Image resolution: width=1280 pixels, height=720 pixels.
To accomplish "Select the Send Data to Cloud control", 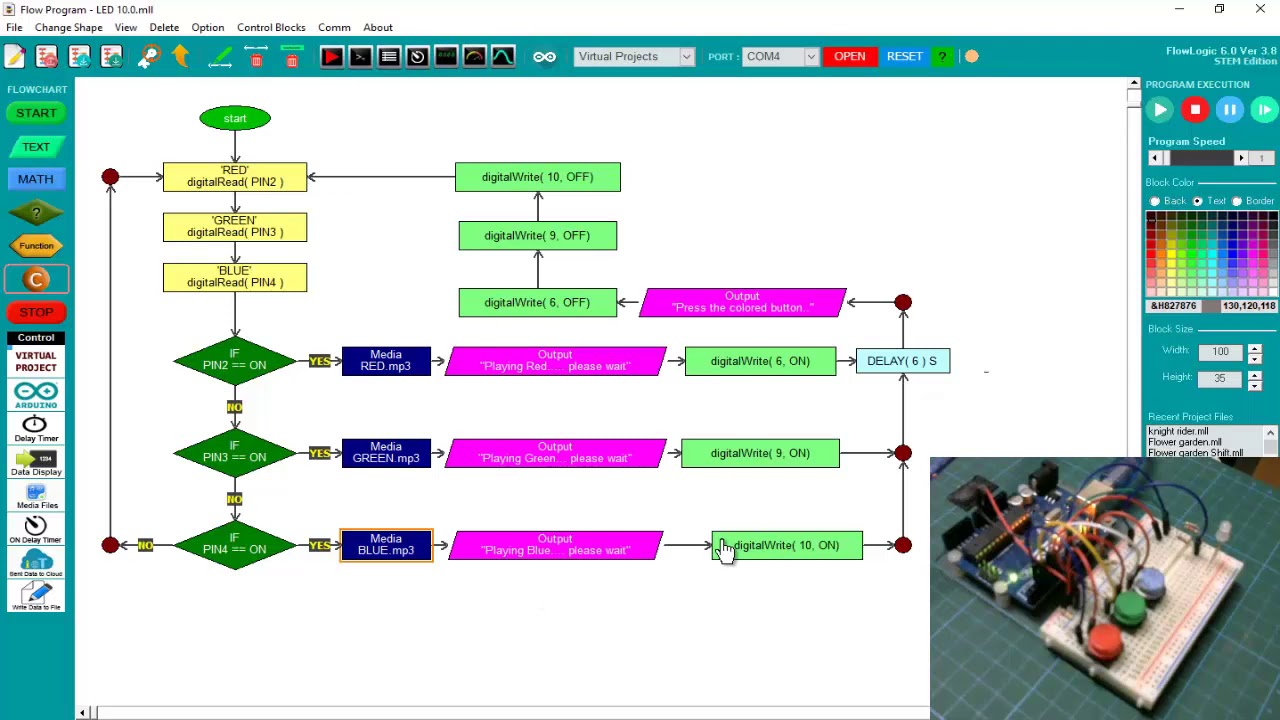I will [36, 563].
